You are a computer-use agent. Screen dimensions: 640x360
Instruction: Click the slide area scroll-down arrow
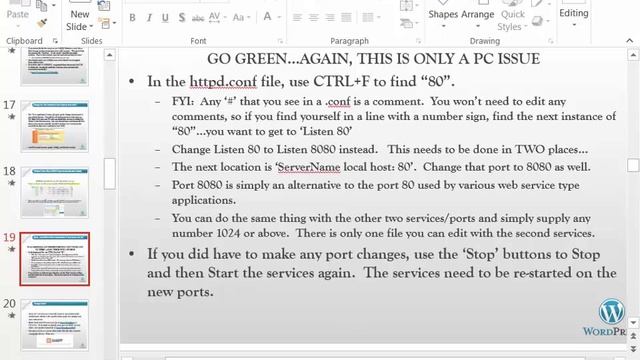coord(633,322)
